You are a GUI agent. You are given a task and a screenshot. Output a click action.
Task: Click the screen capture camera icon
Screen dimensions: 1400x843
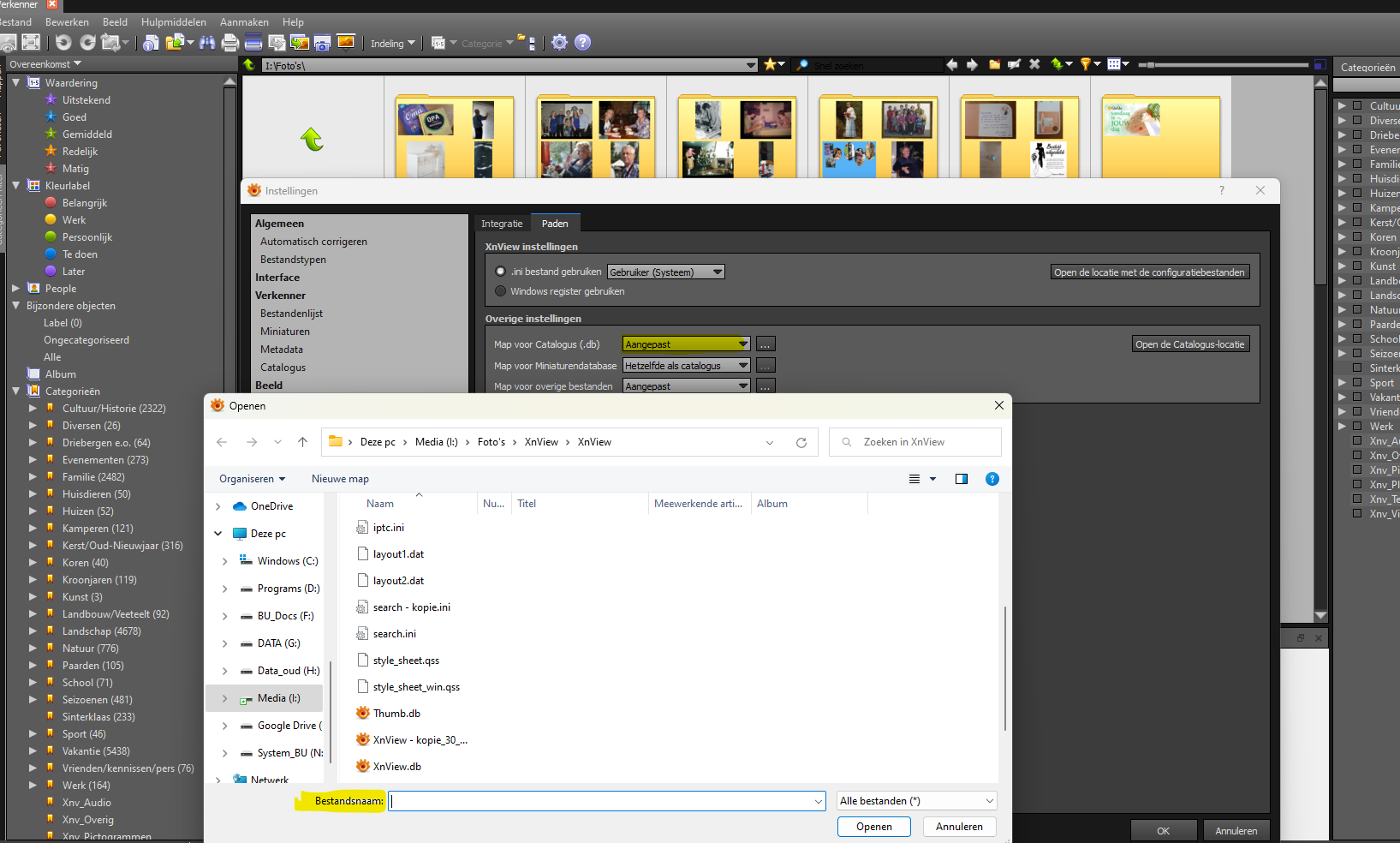322,43
